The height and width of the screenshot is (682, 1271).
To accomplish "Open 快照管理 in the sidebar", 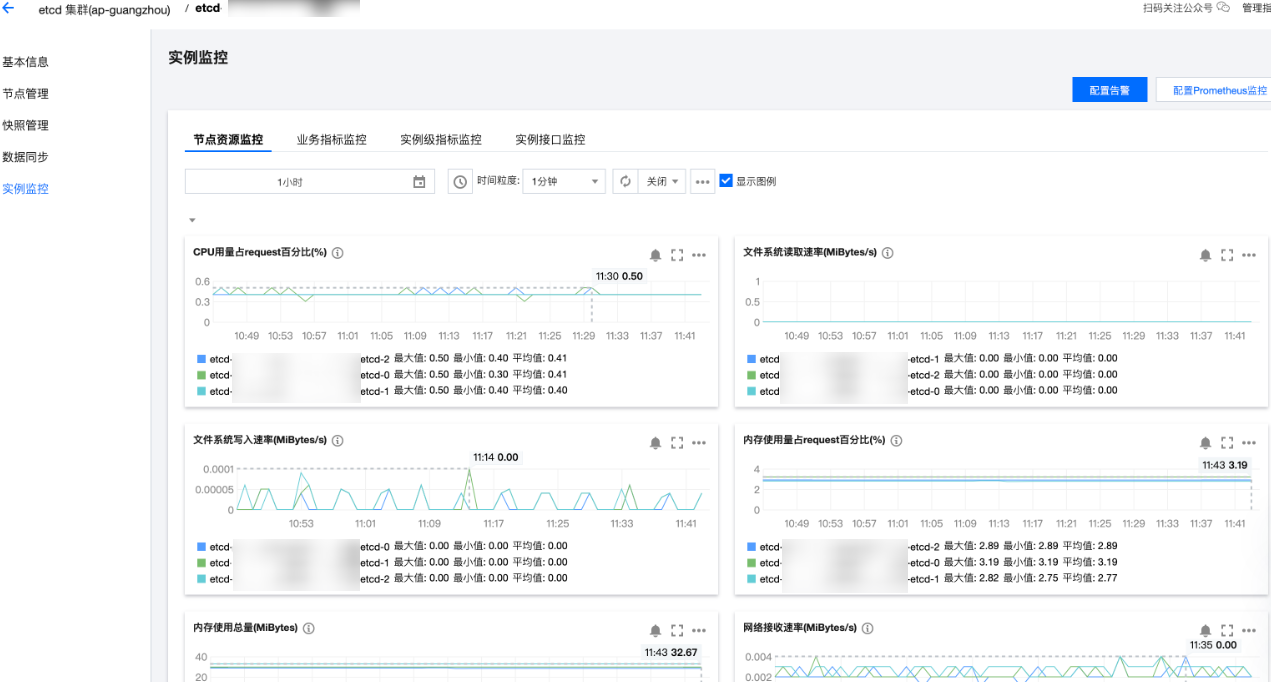I will pyautogui.click(x=25, y=126).
